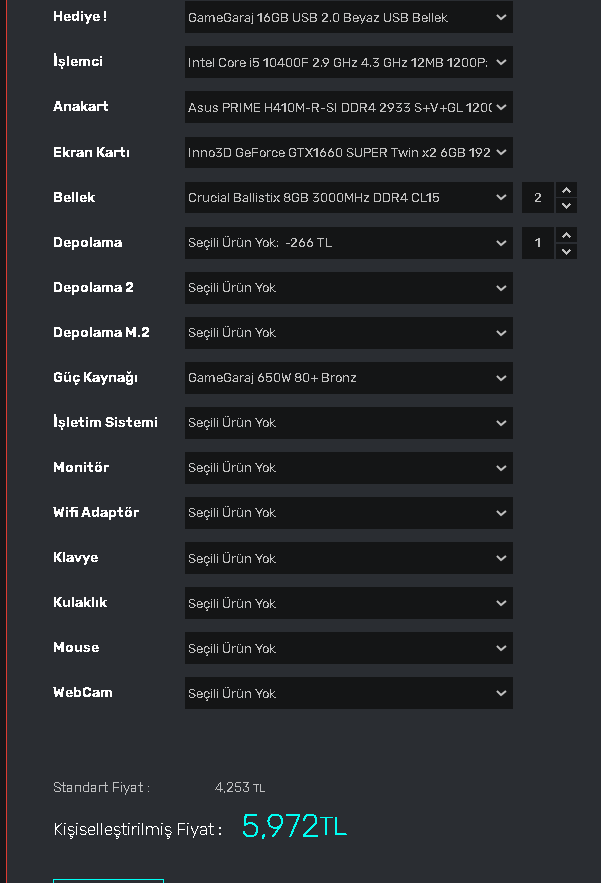
Task: Decrease the Depolama quantity with the down arrow
Action: point(567,251)
